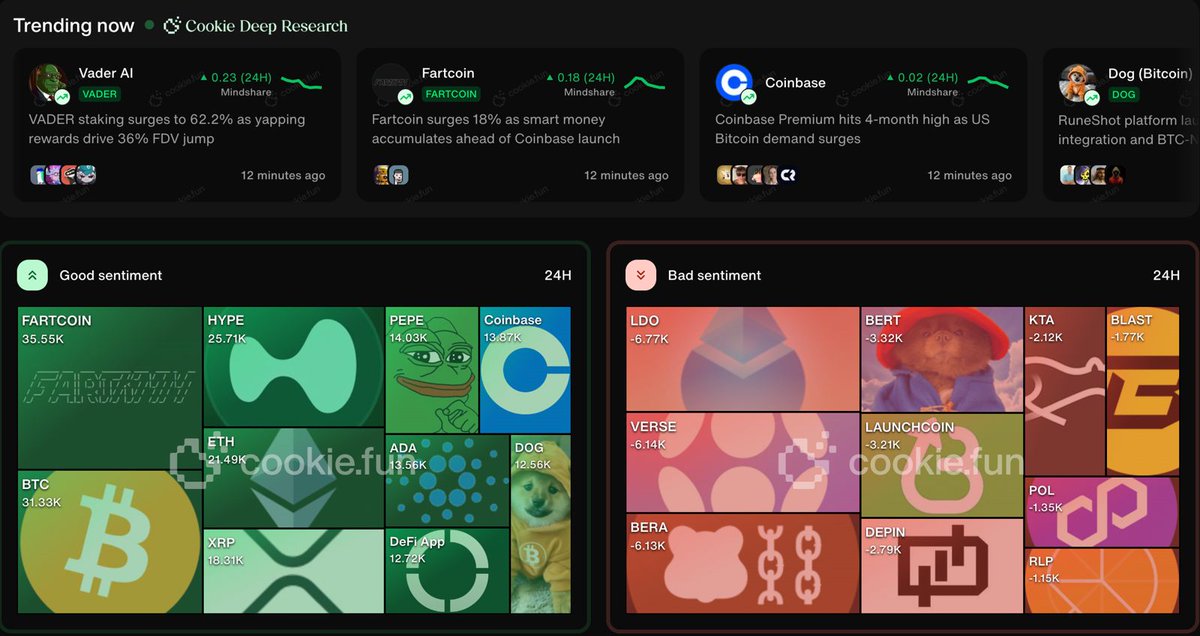Click the Vader AI card title
The width and height of the screenshot is (1200, 636).
(106, 73)
